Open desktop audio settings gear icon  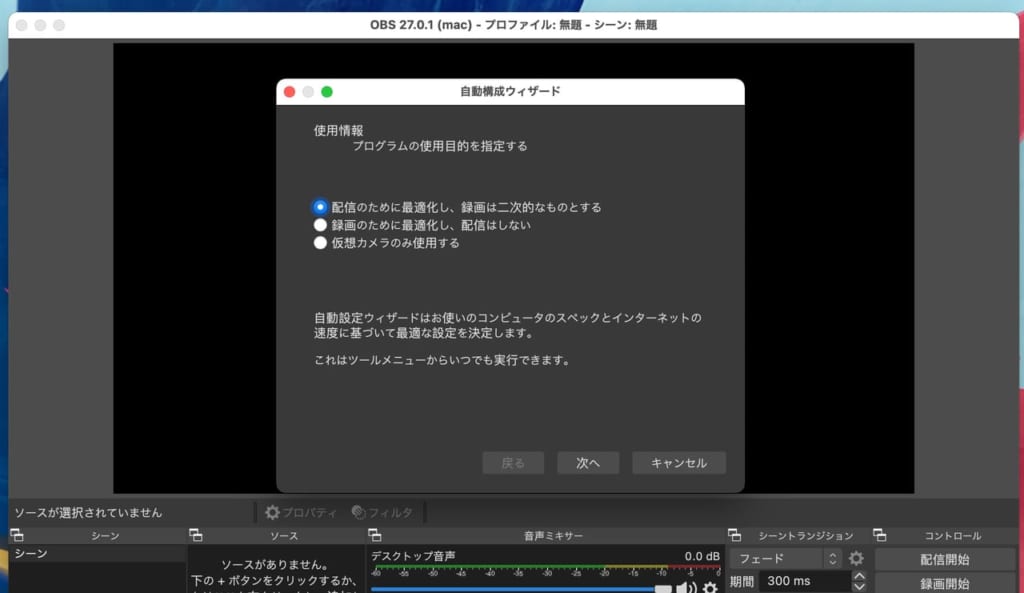[710, 588]
